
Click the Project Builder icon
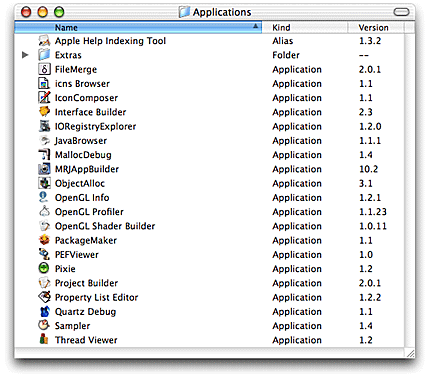tap(44, 283)
